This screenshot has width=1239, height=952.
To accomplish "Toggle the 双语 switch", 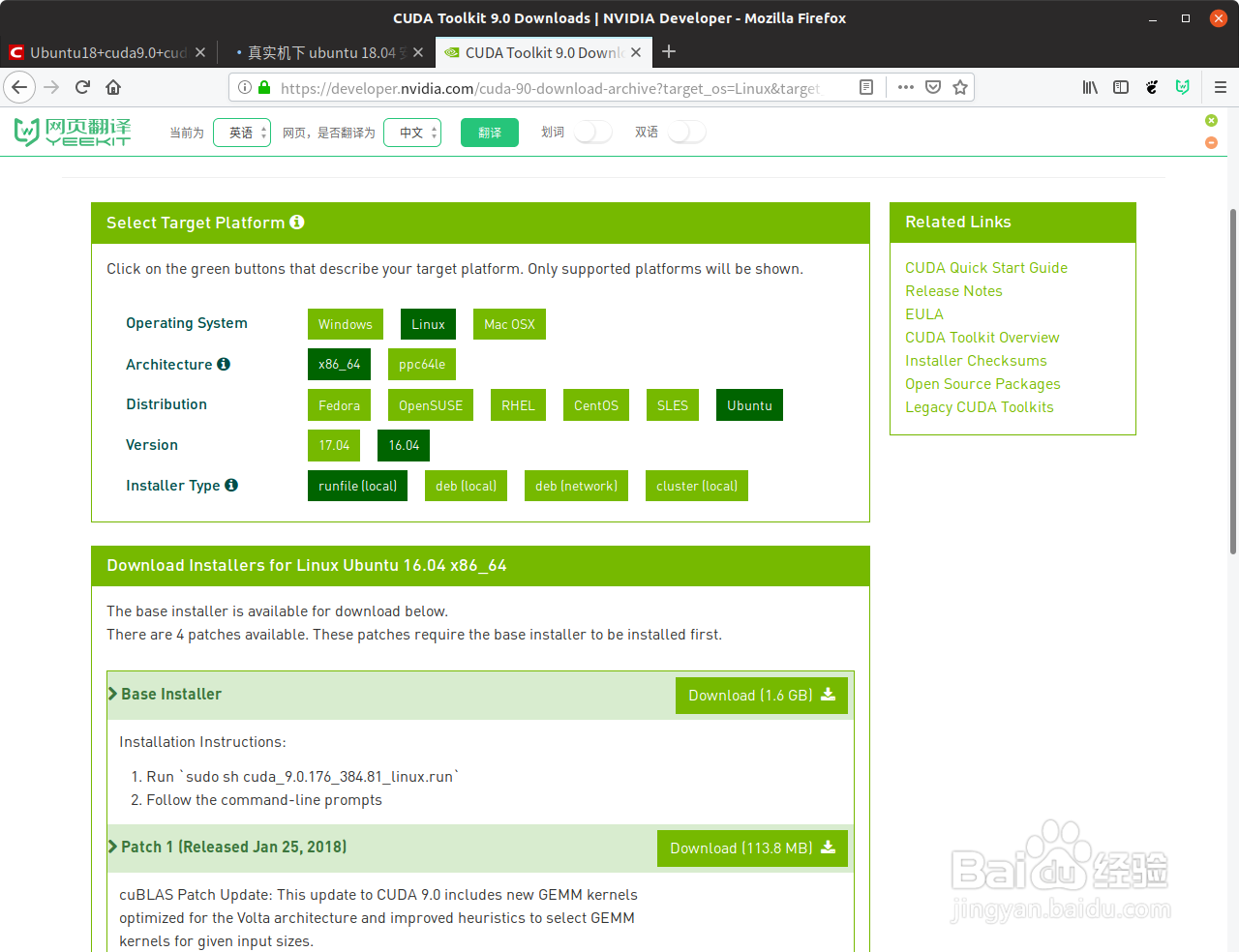I will pyautogui.click(x=686, y=132).
